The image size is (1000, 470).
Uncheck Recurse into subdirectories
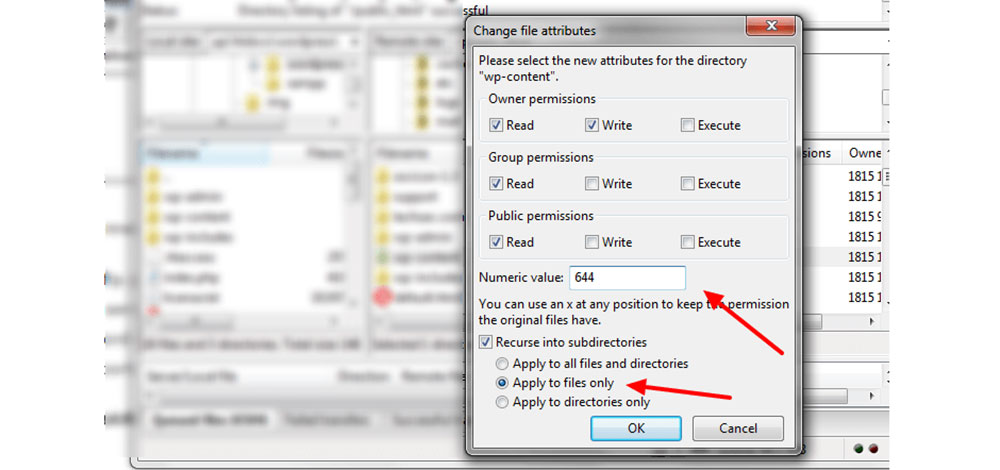click(485, 342)
